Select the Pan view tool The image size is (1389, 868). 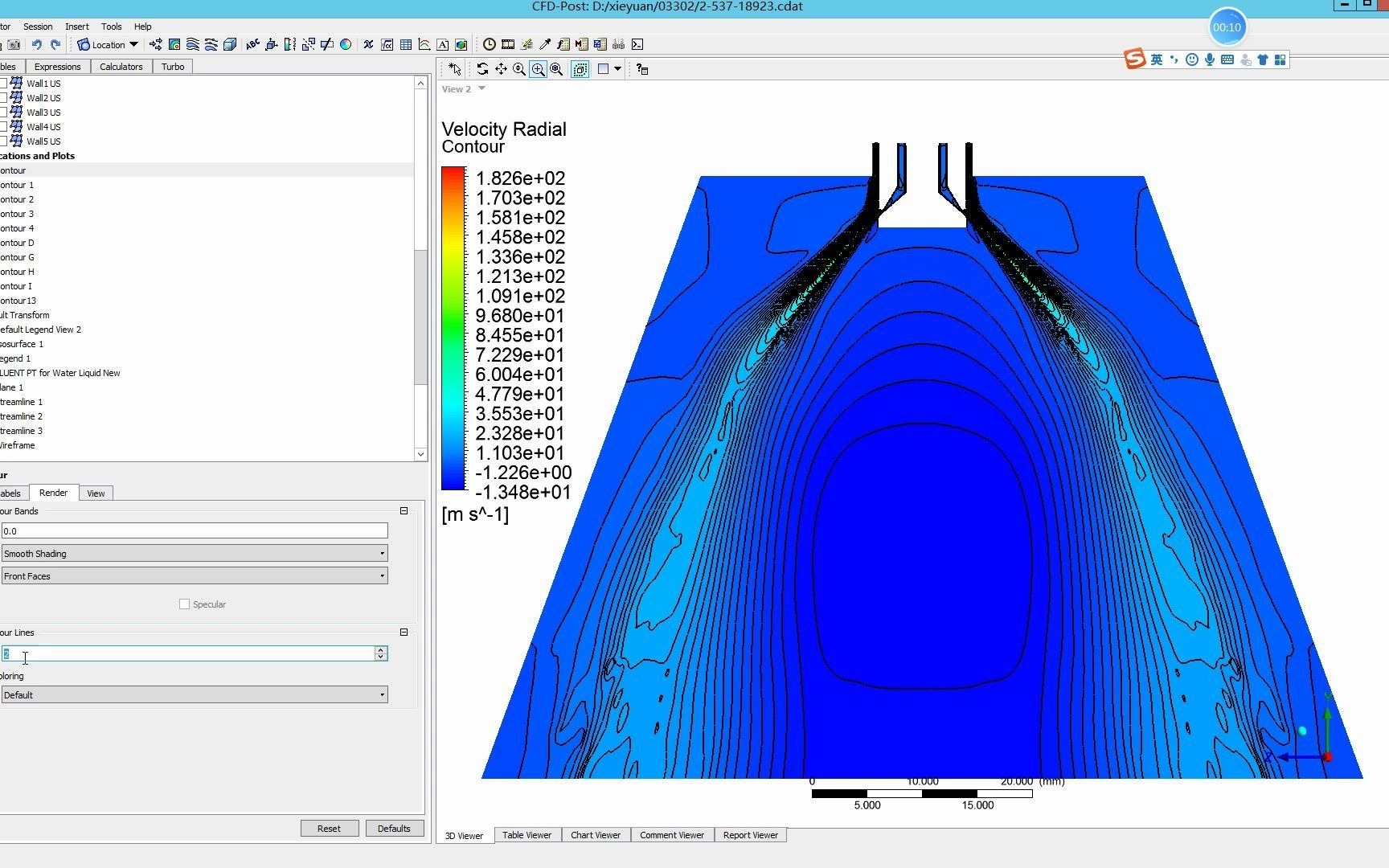(501, 69)
